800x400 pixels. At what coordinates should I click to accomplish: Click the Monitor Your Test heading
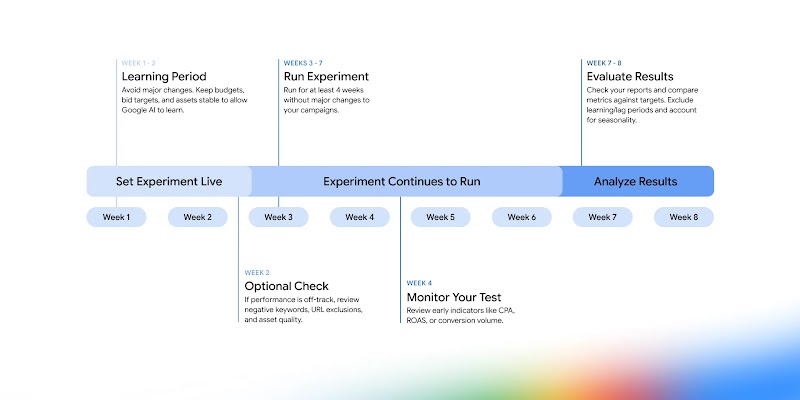454,297
